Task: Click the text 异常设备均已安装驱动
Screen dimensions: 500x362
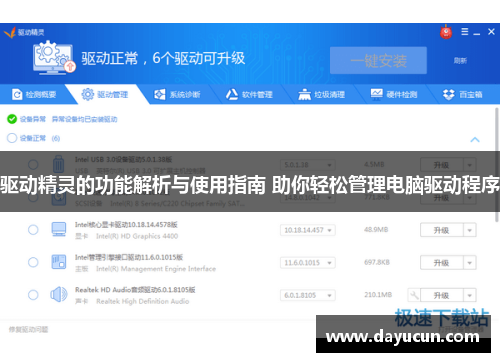Action: pos(85,119)
